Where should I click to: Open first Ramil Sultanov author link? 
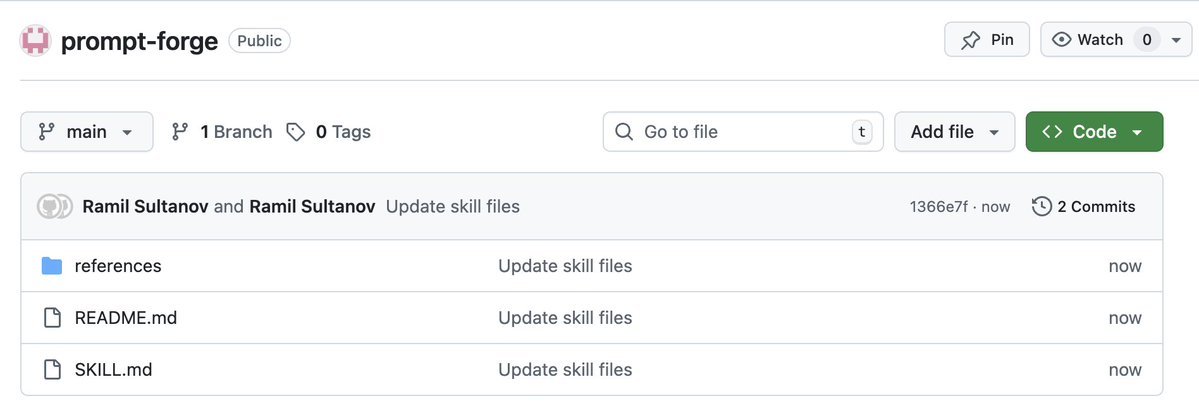click(x=145, y=206)
